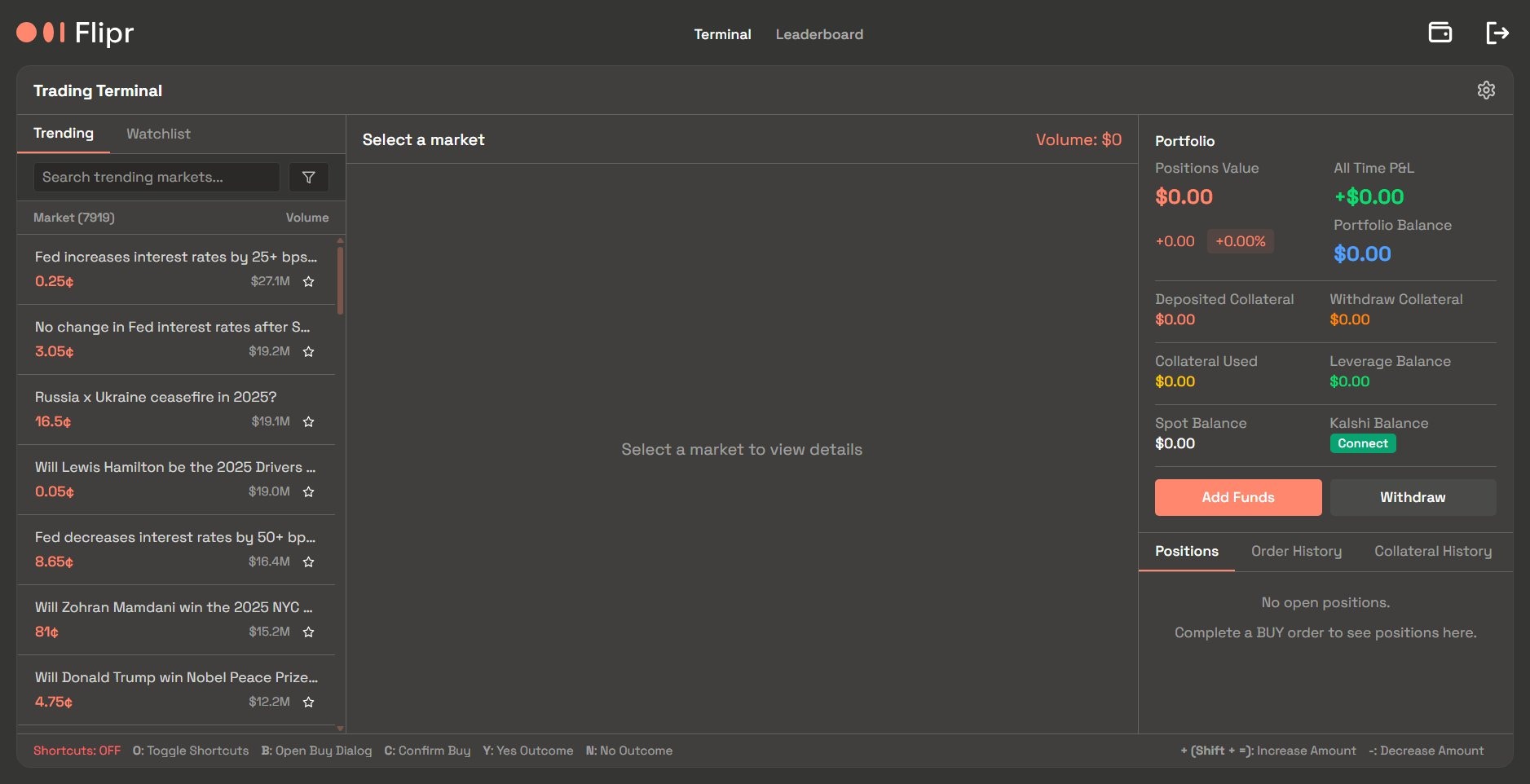Star the "Will Lewis Hamilton" Drivers market
The image size is (1530, 784).
point(309,491)
